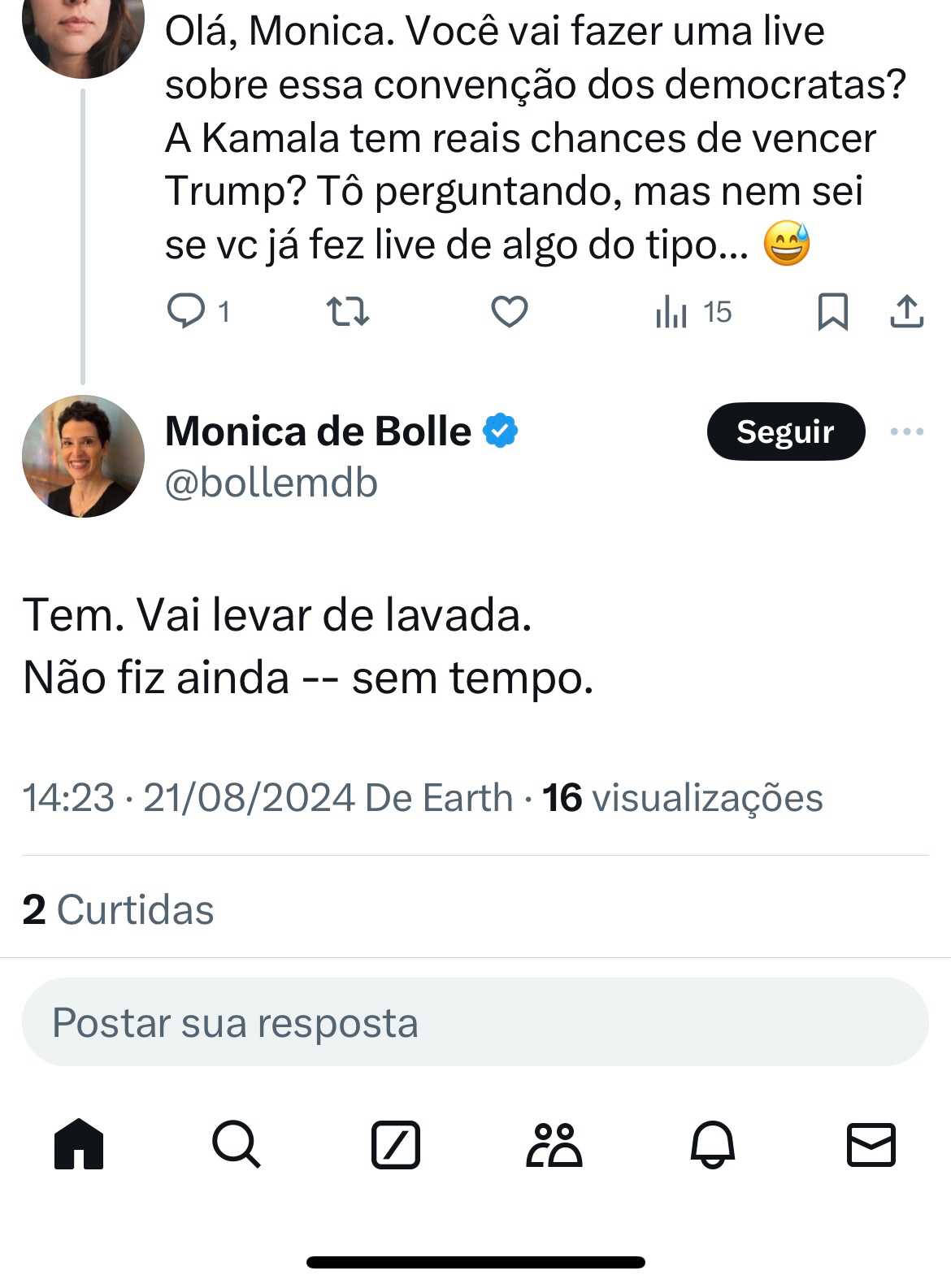Tap the share icon on the parent tweet
The width and height of the screenshot is (951, 1288).
907,311
